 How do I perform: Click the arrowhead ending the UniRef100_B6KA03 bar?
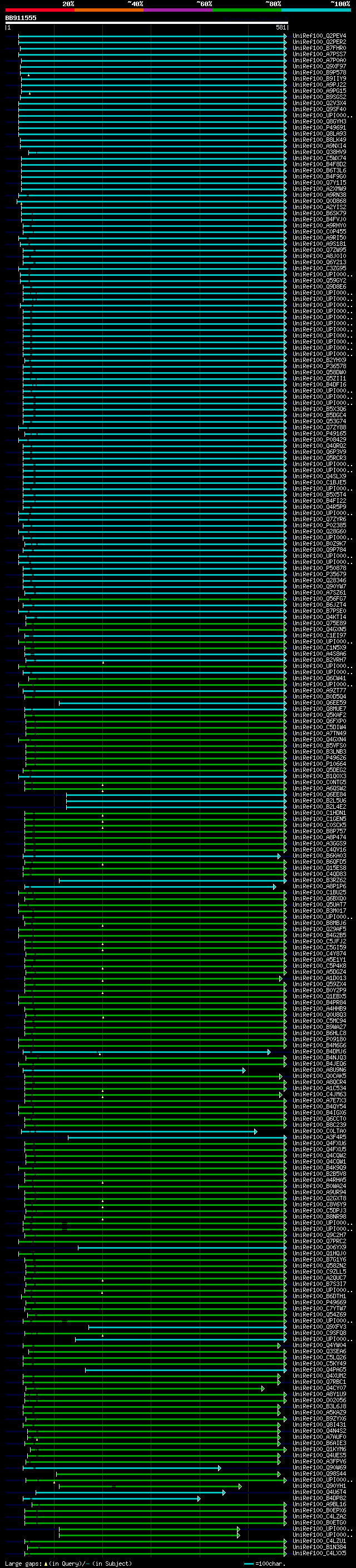pos(279,856)
